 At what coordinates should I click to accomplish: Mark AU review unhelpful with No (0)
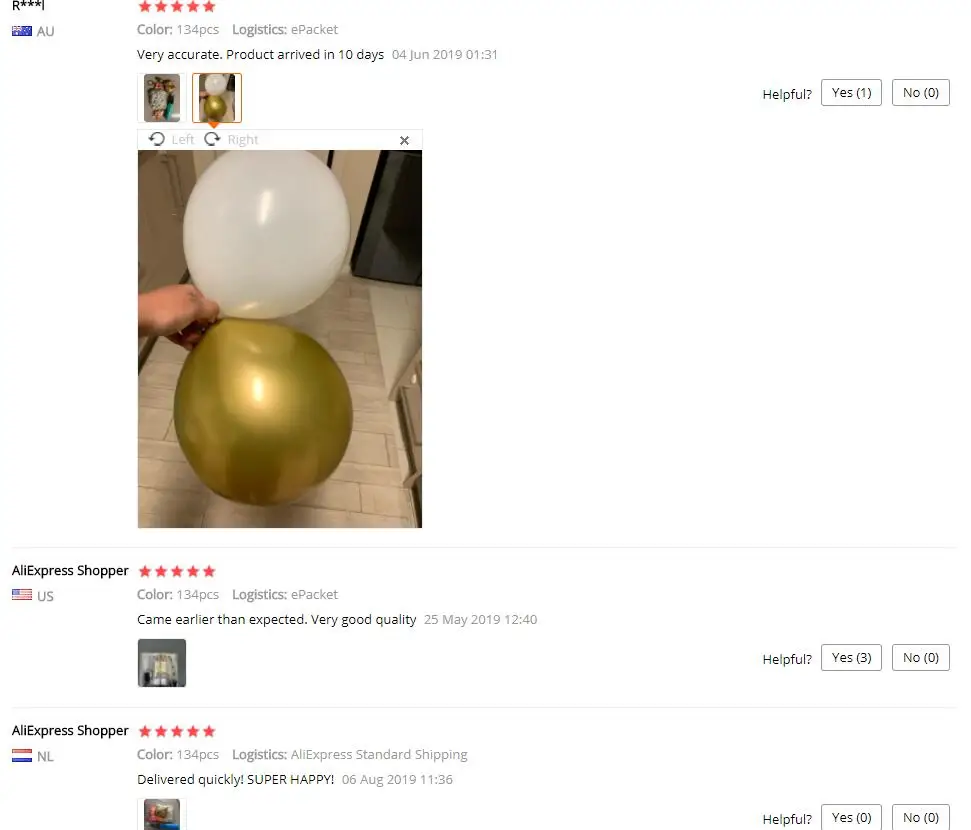tap(920, 93)
